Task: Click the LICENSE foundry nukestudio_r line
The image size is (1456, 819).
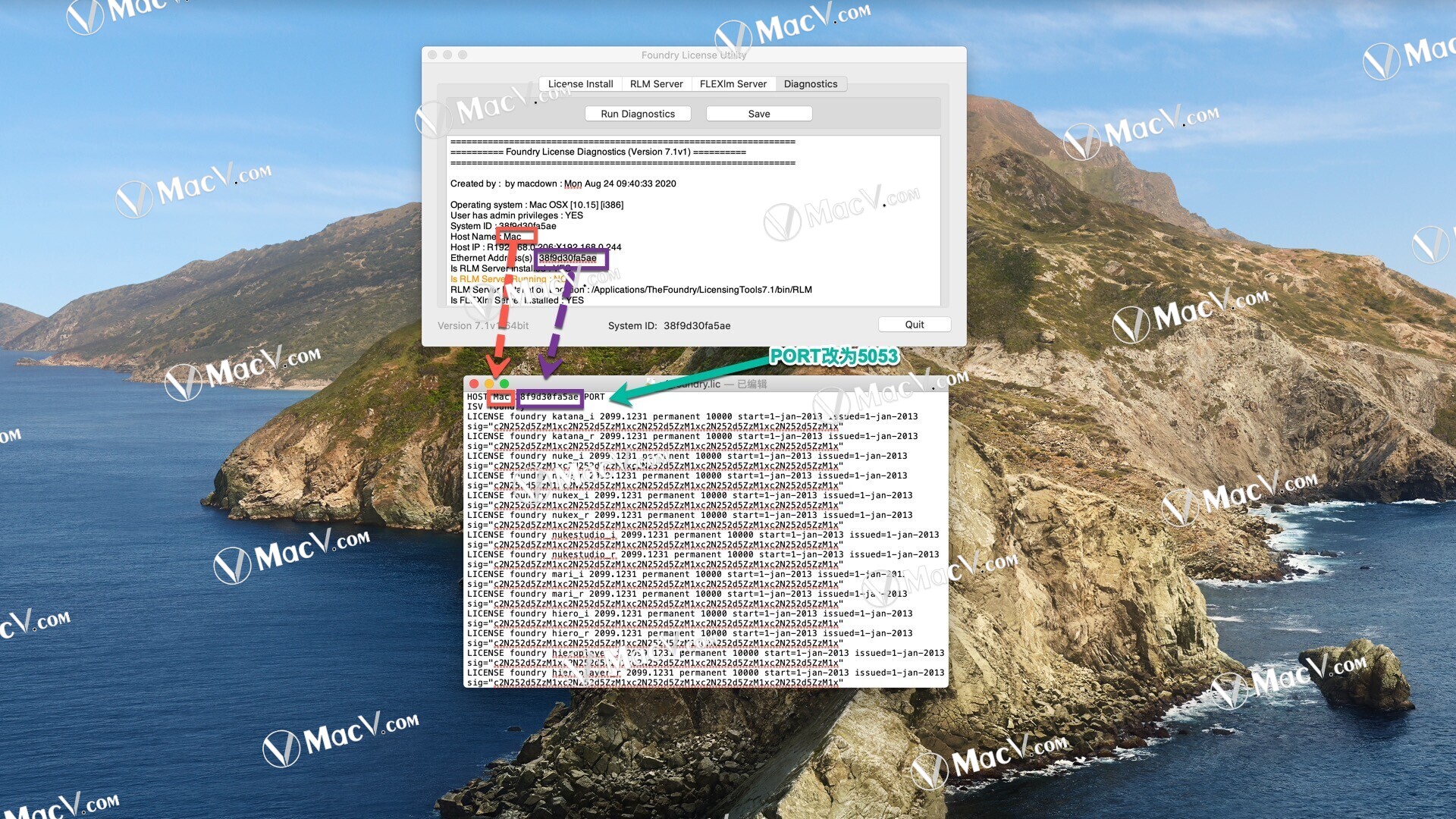Action: point(703,554)
